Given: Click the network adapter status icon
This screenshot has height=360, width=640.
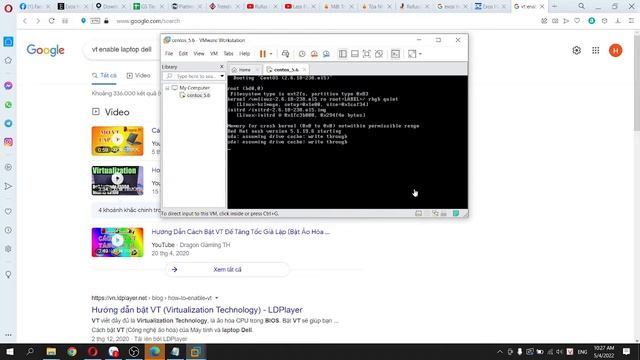Looking at the screenshot, I should coord(435,213).
